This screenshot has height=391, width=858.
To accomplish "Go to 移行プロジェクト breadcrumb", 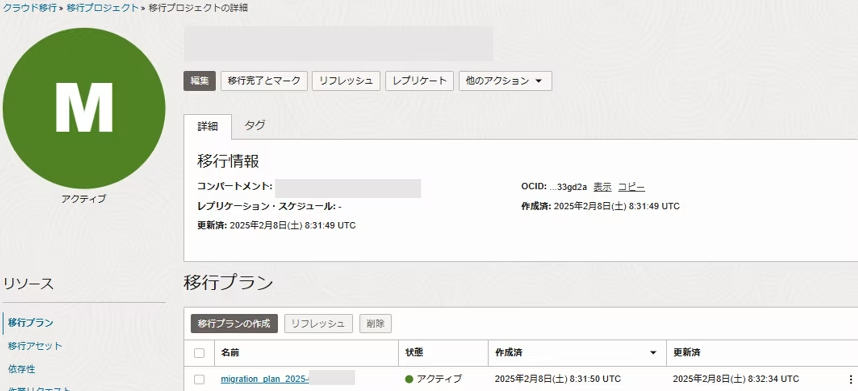I will click(102, 8).
